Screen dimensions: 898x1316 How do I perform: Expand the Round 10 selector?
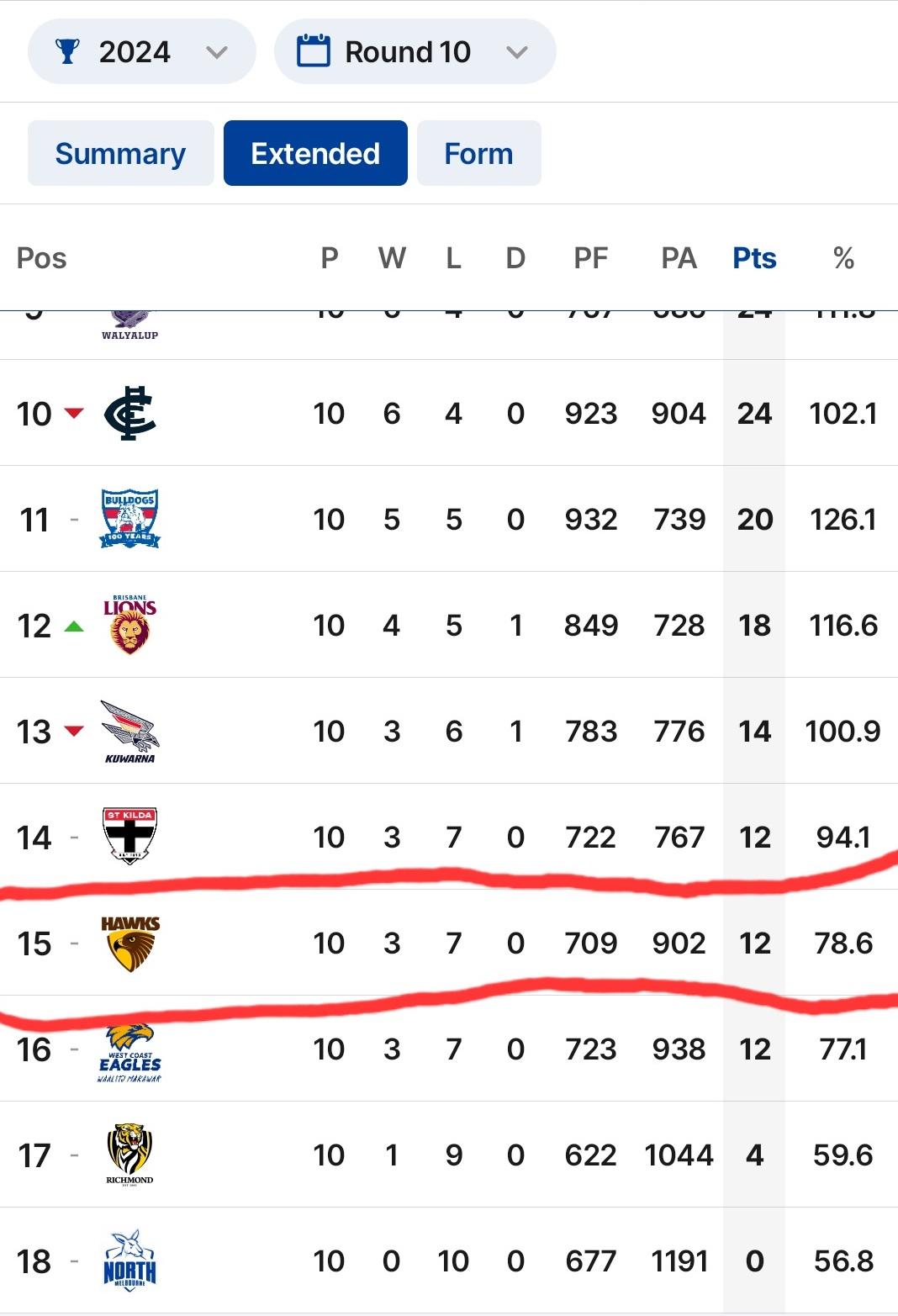pyautogui.click(x=415, y=52)
